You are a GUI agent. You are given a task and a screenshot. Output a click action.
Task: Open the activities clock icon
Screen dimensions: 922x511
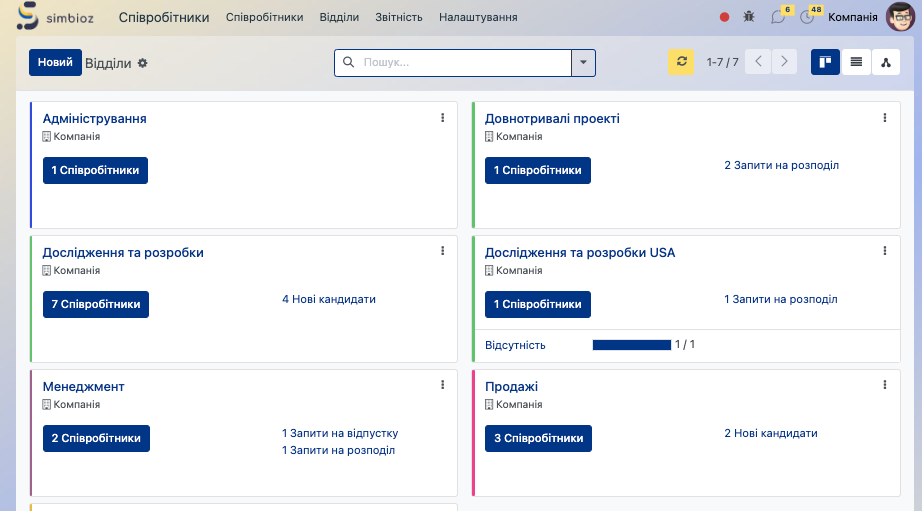[807, 17]
